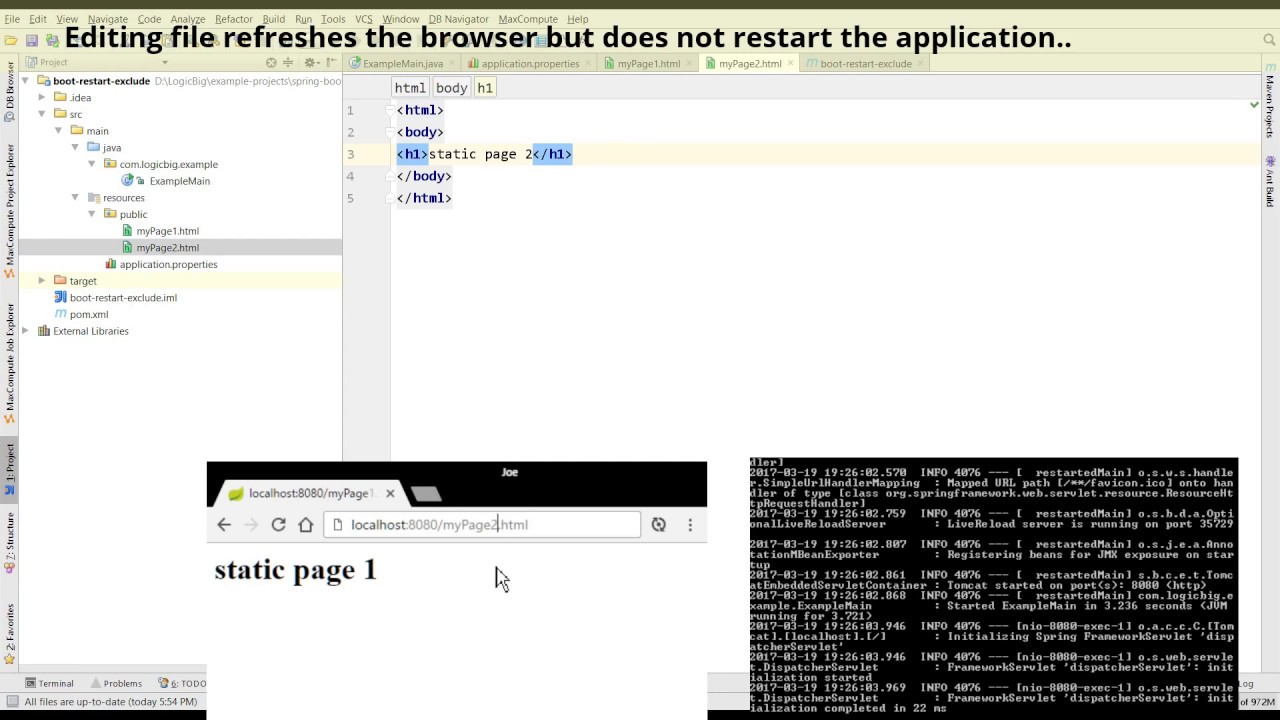Viewport: 1280px width, 720px height.
Task: Collapse the java folder
Action: pos(75,148)
